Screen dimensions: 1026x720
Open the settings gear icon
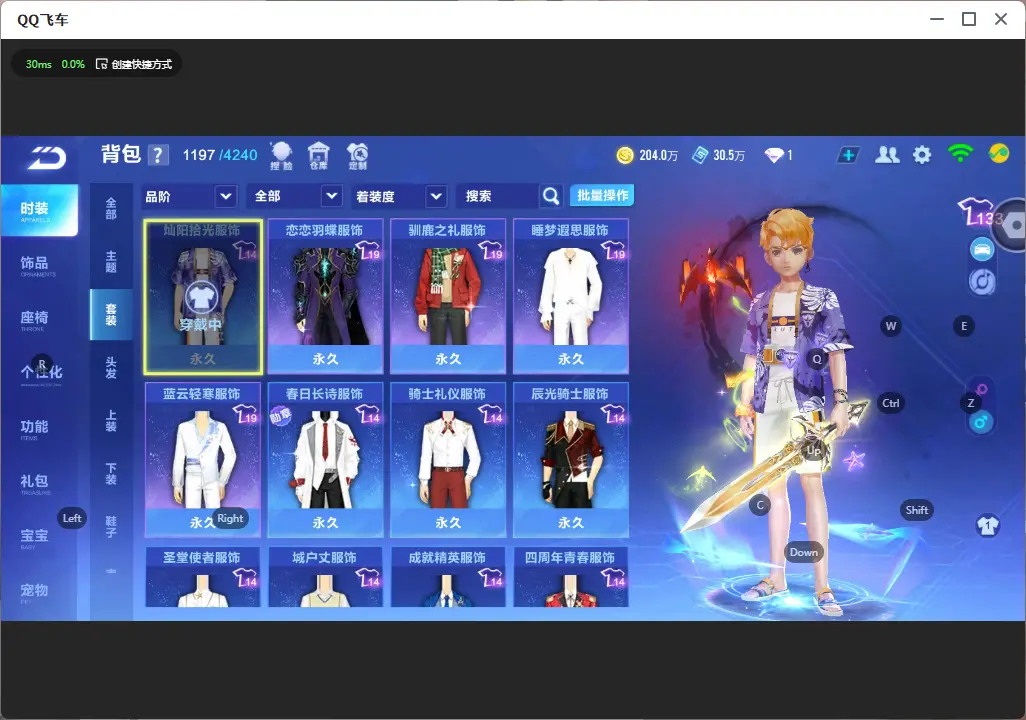[922, 155]
